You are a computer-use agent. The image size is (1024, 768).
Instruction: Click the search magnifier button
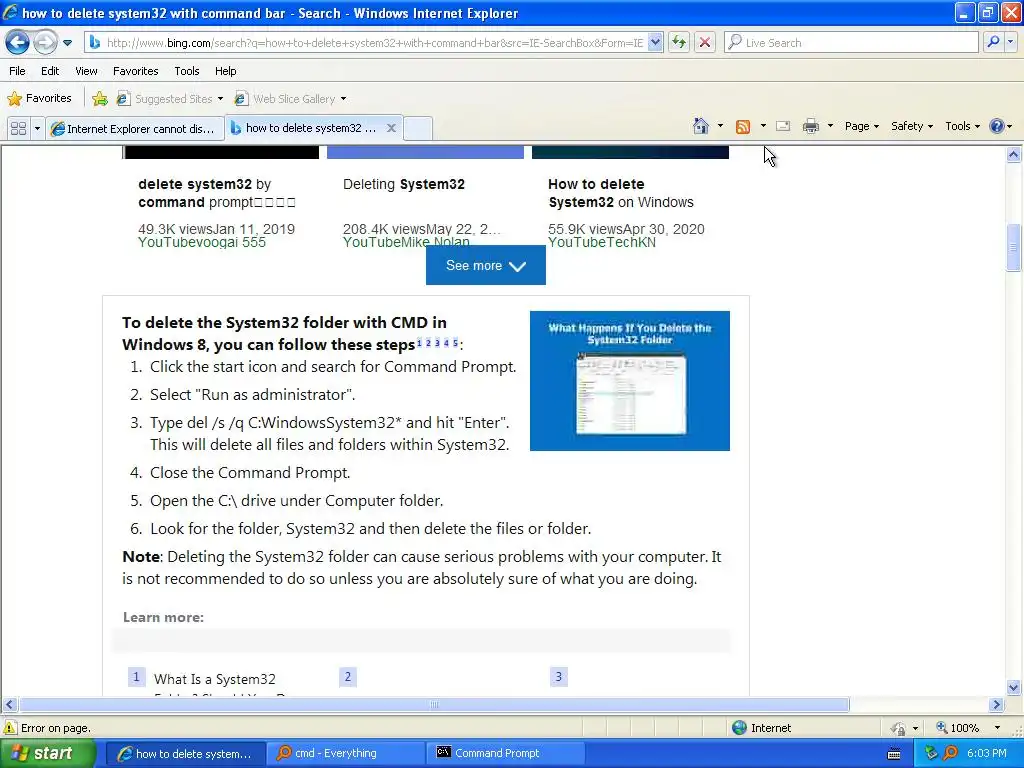point(993,42)
